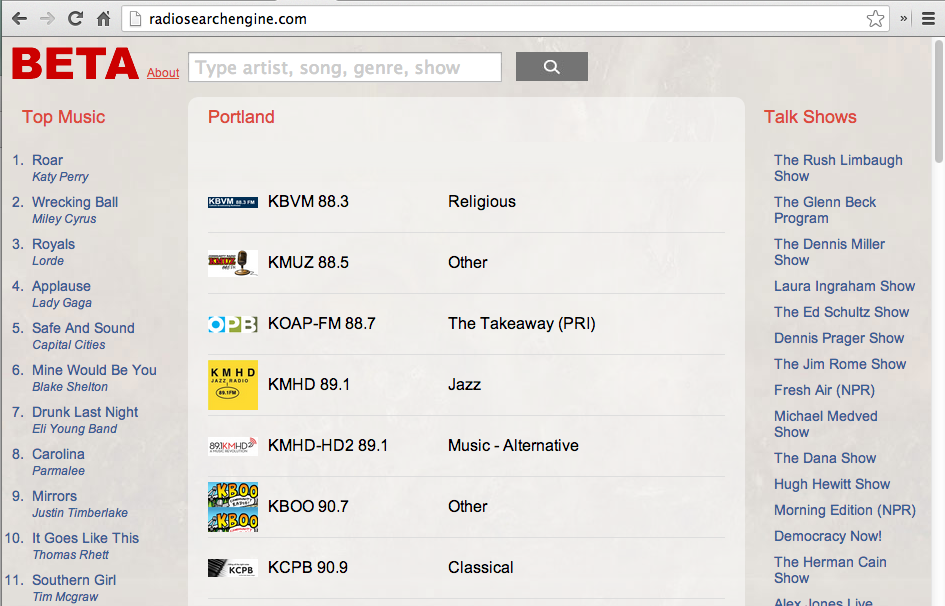Open Dennis Prager Show
Screen dimensions: 945x606
point(839,339)
